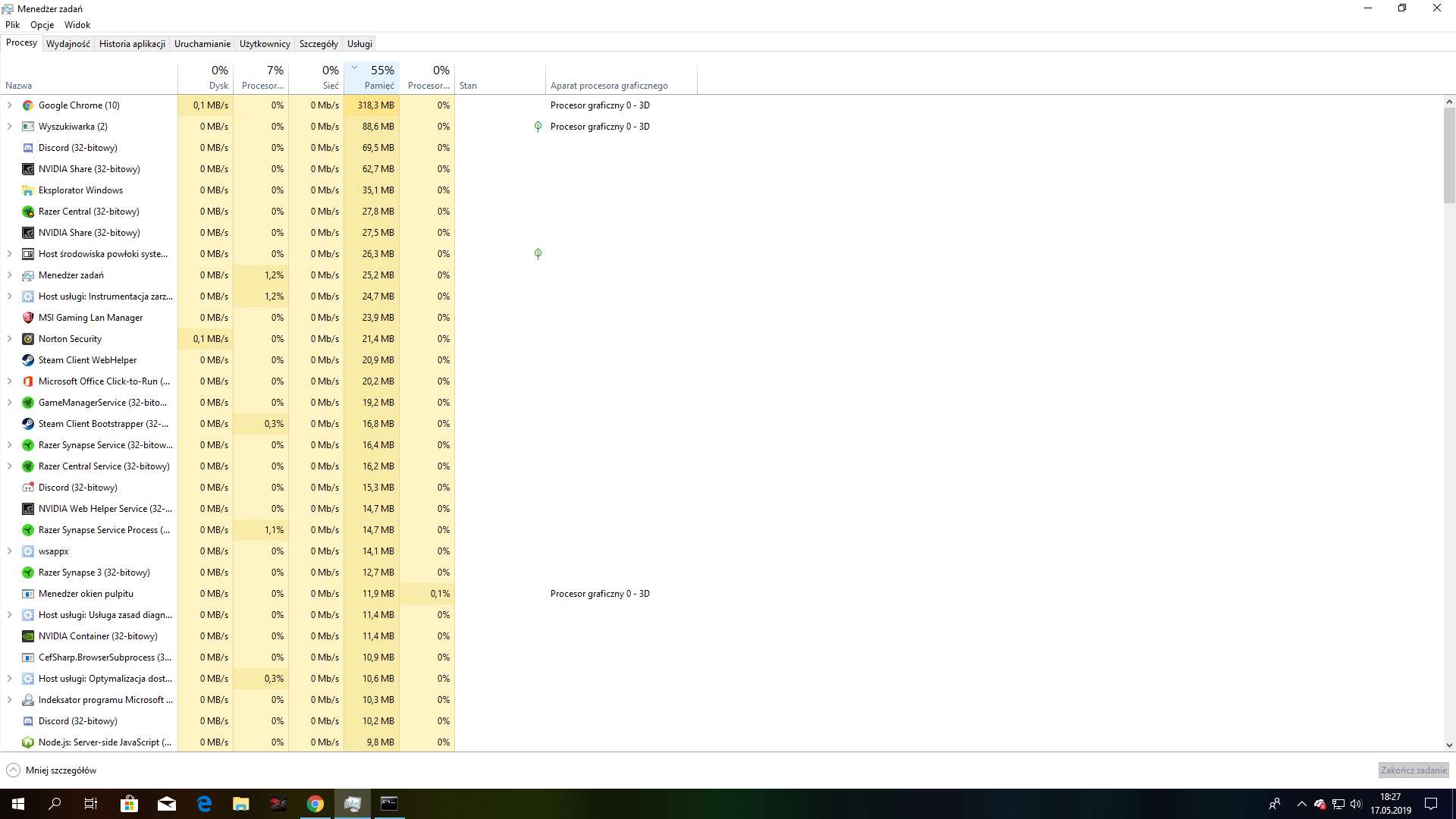This screenshot has width=1456, height=819.
Task: Select the CefSharp.BrowserSubprocess row name
Action: click(105, 657)
